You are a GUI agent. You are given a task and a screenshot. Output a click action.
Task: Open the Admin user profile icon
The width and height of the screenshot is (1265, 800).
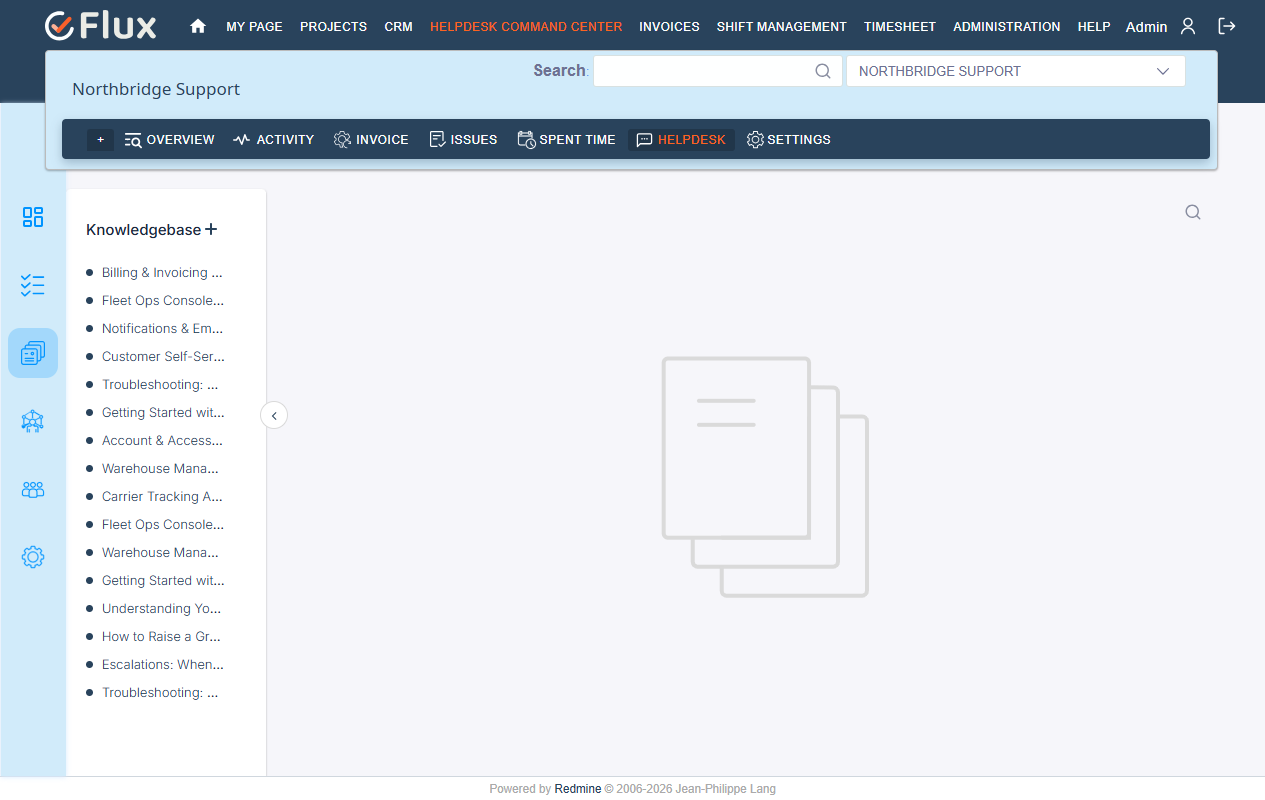coord(1188,26)
